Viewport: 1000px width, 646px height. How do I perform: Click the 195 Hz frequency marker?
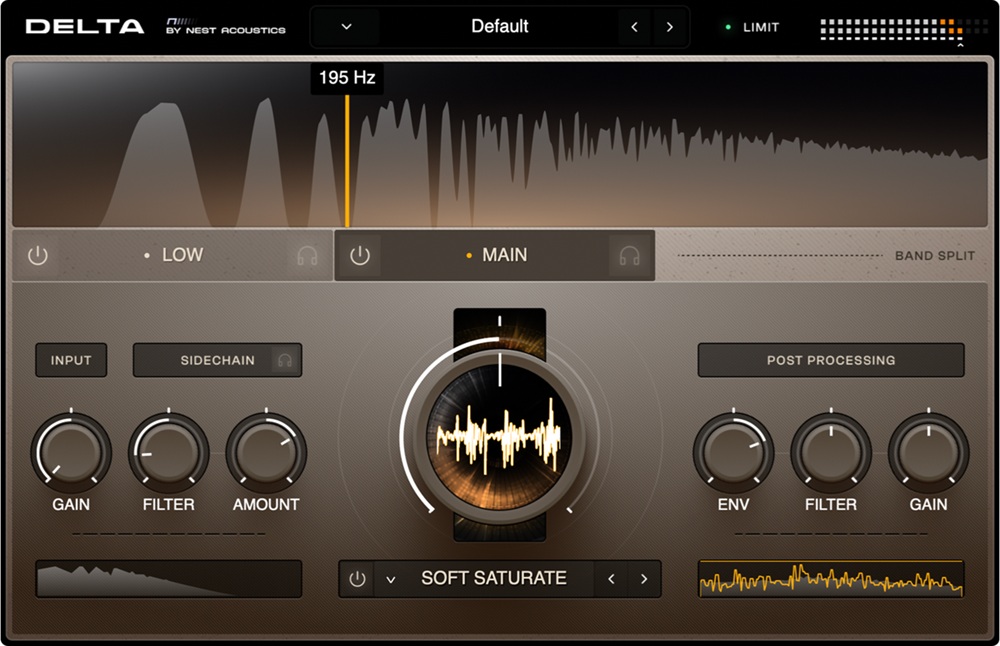[347, 77]
